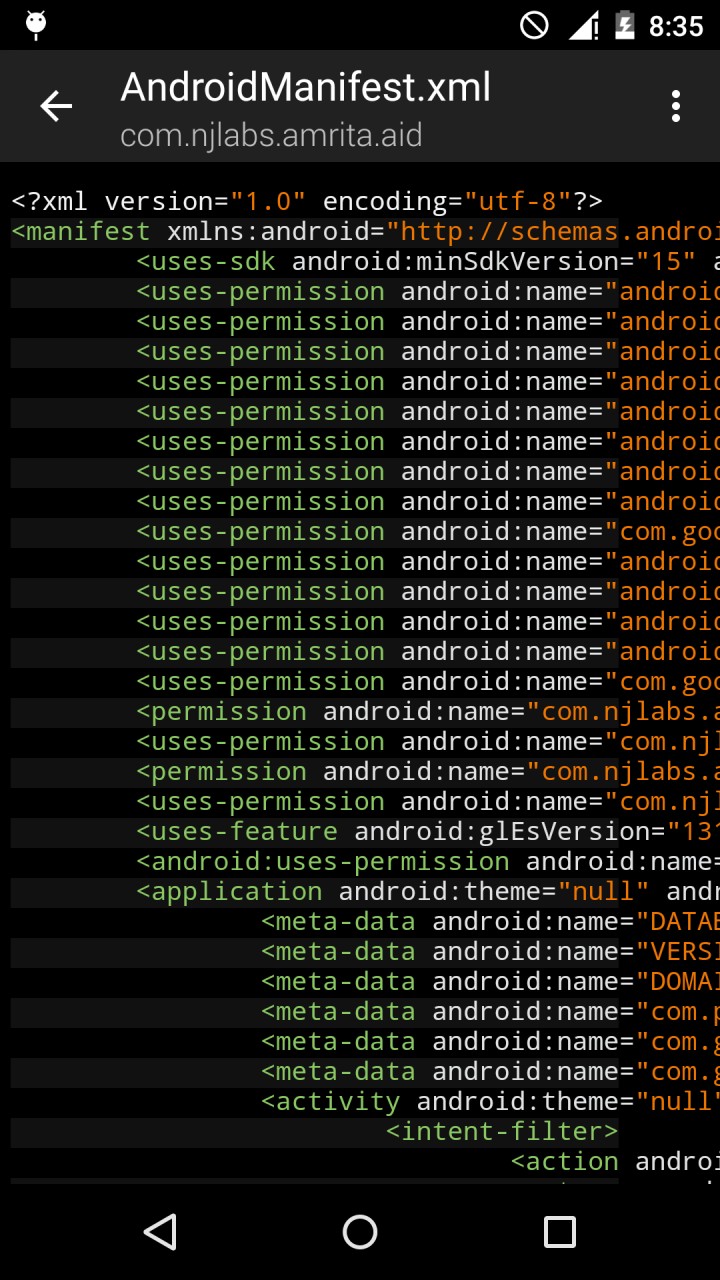
Task: Open recent apps with the square button
Action: pos(560,1232)
